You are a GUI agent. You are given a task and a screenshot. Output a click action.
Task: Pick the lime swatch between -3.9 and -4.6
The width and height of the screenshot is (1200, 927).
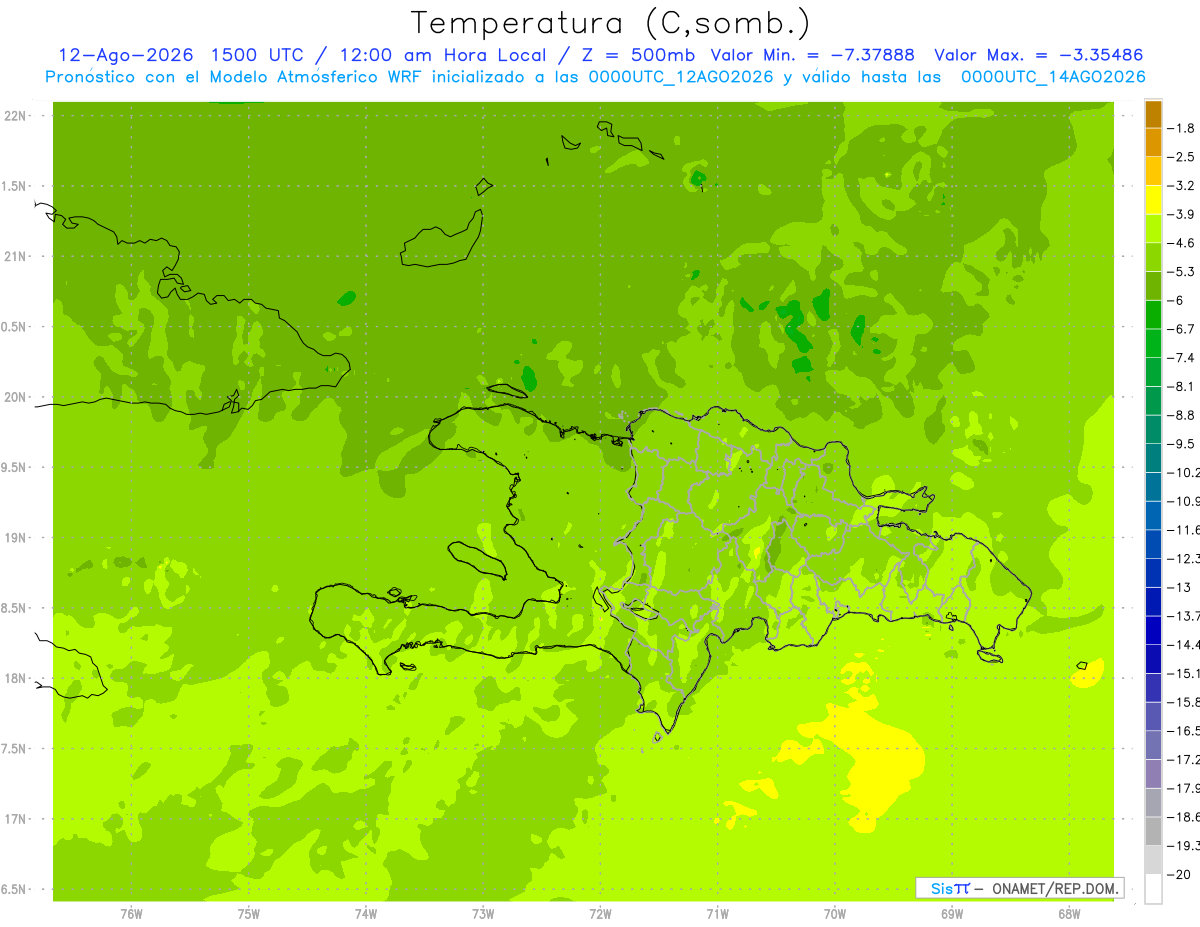[x=1153, y=229]
